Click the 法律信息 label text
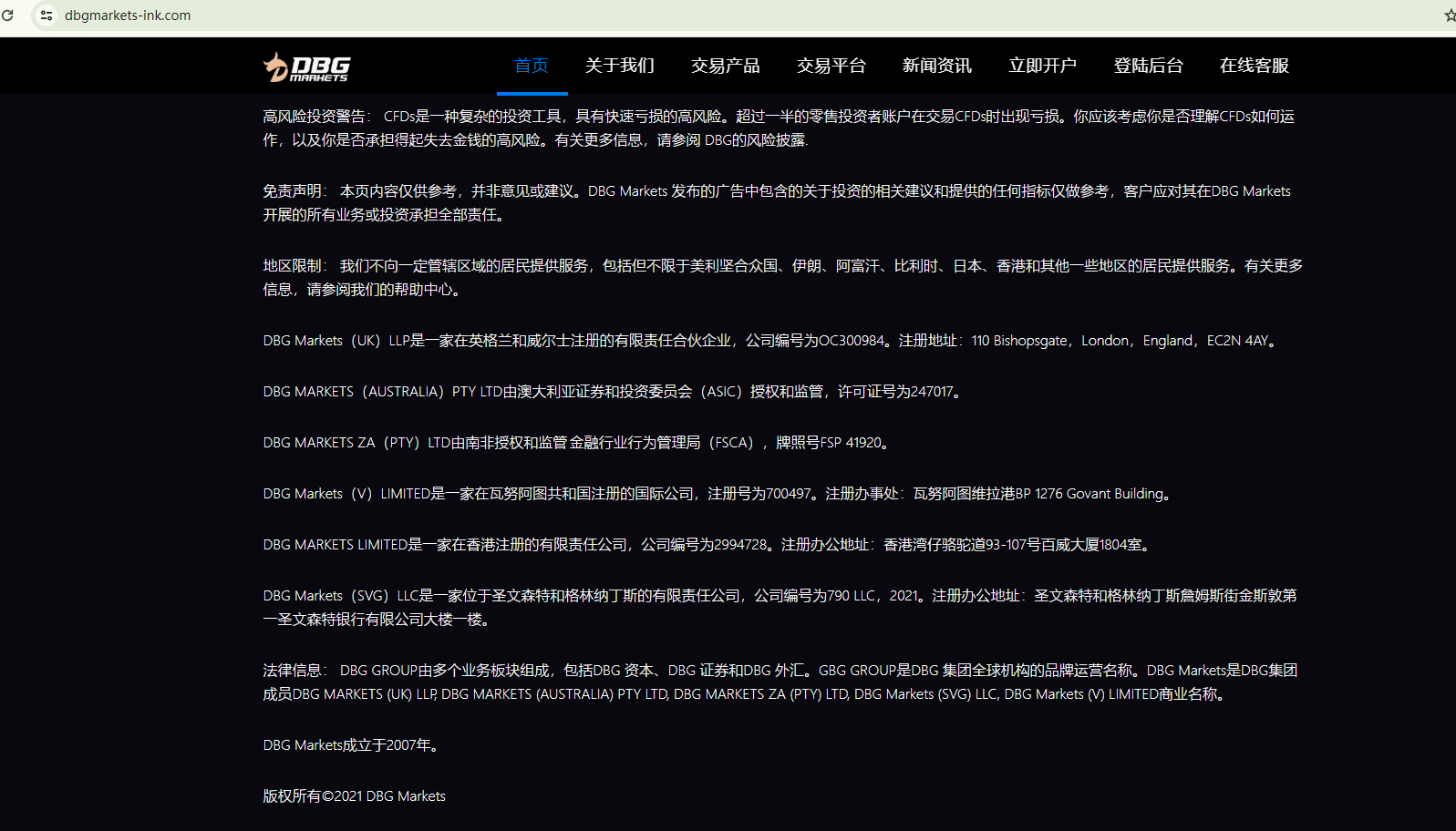 pos(294,671)
